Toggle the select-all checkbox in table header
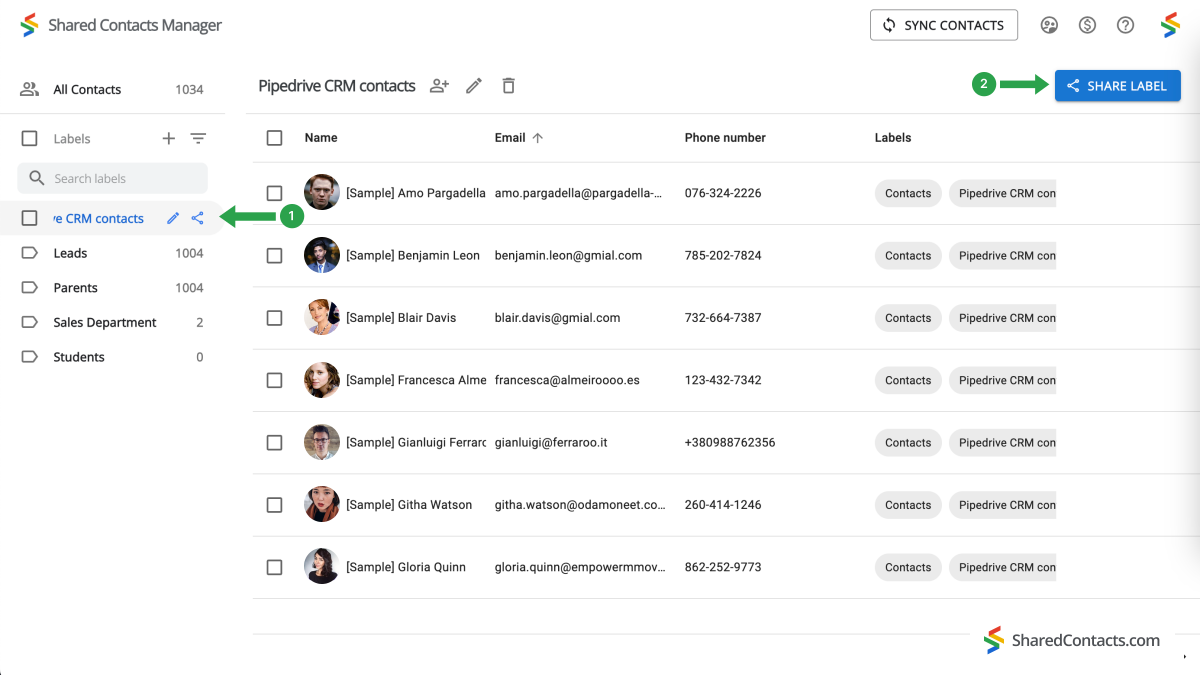The width and height of the screenshot is (1200, 675). [x=274, y=138]
